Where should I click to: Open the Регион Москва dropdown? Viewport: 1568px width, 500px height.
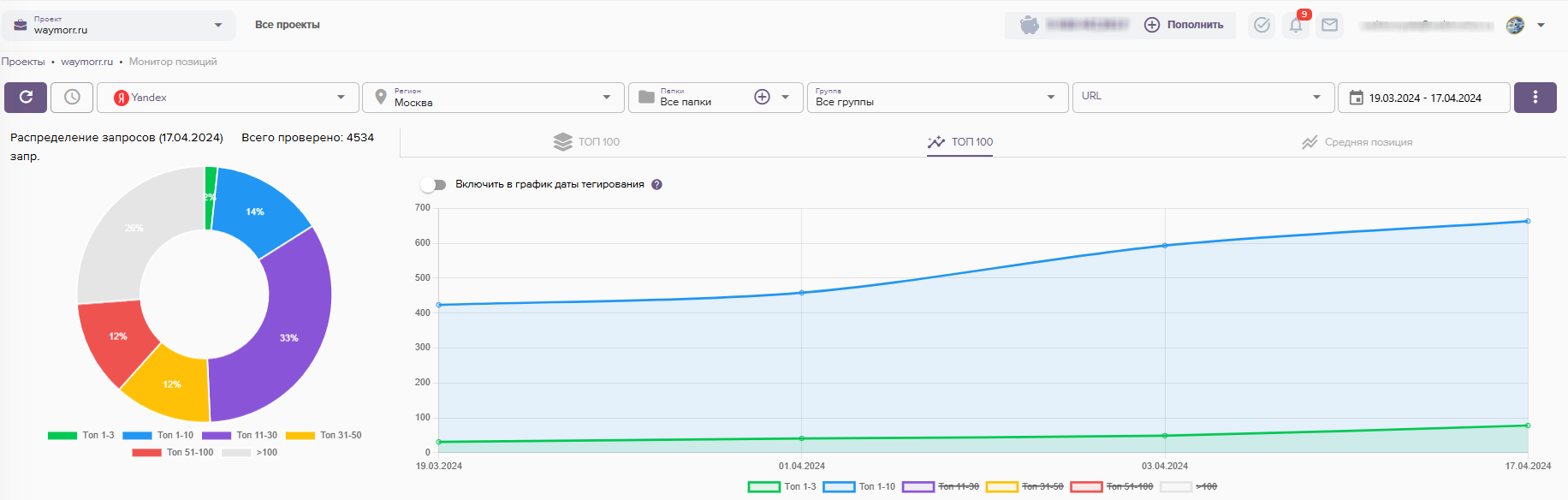[494, 98]
